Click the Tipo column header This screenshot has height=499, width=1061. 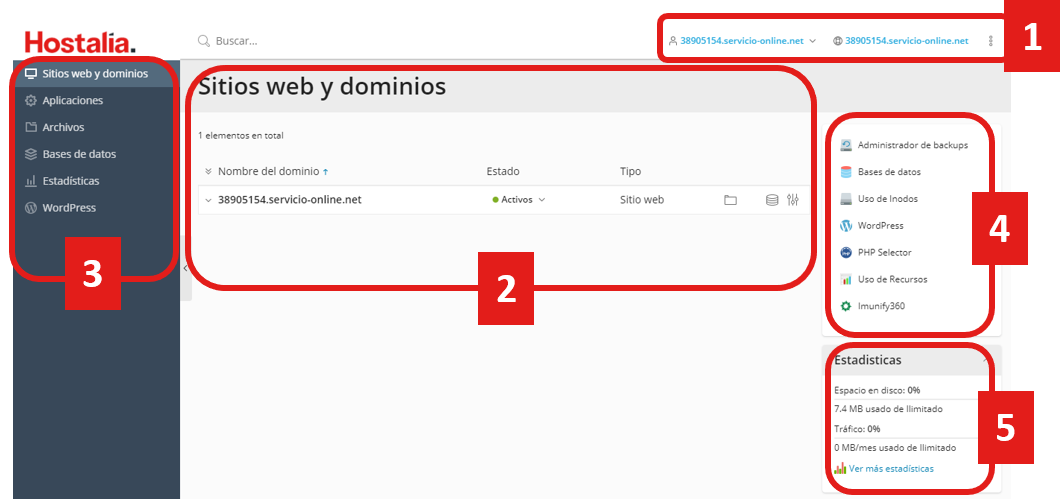click(630, 172)
